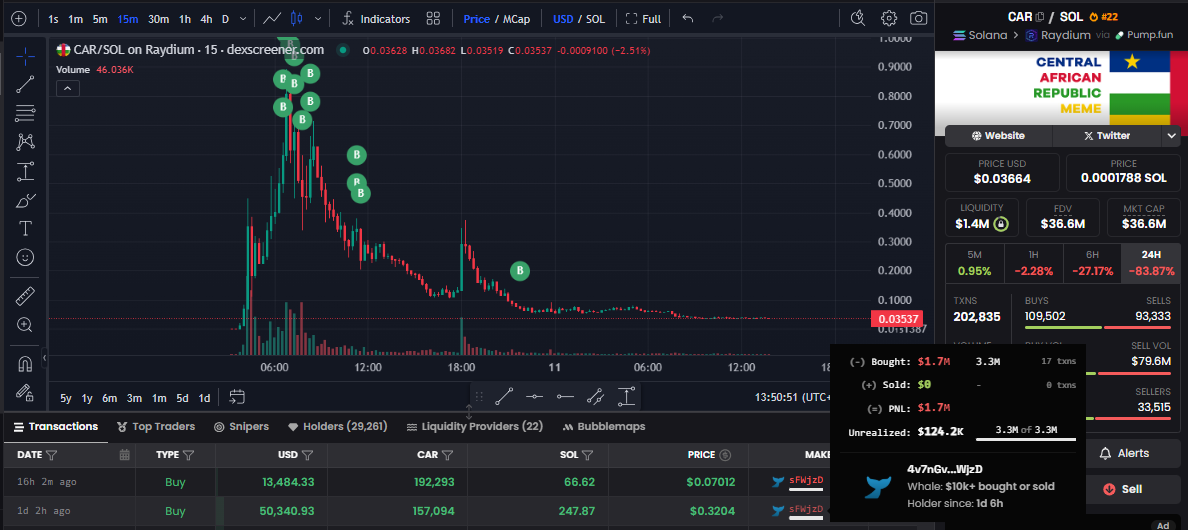Image resolution: width=1188 pixels, height=530 pixels.
Task: Open the Snipers tab
Action: 242,426
